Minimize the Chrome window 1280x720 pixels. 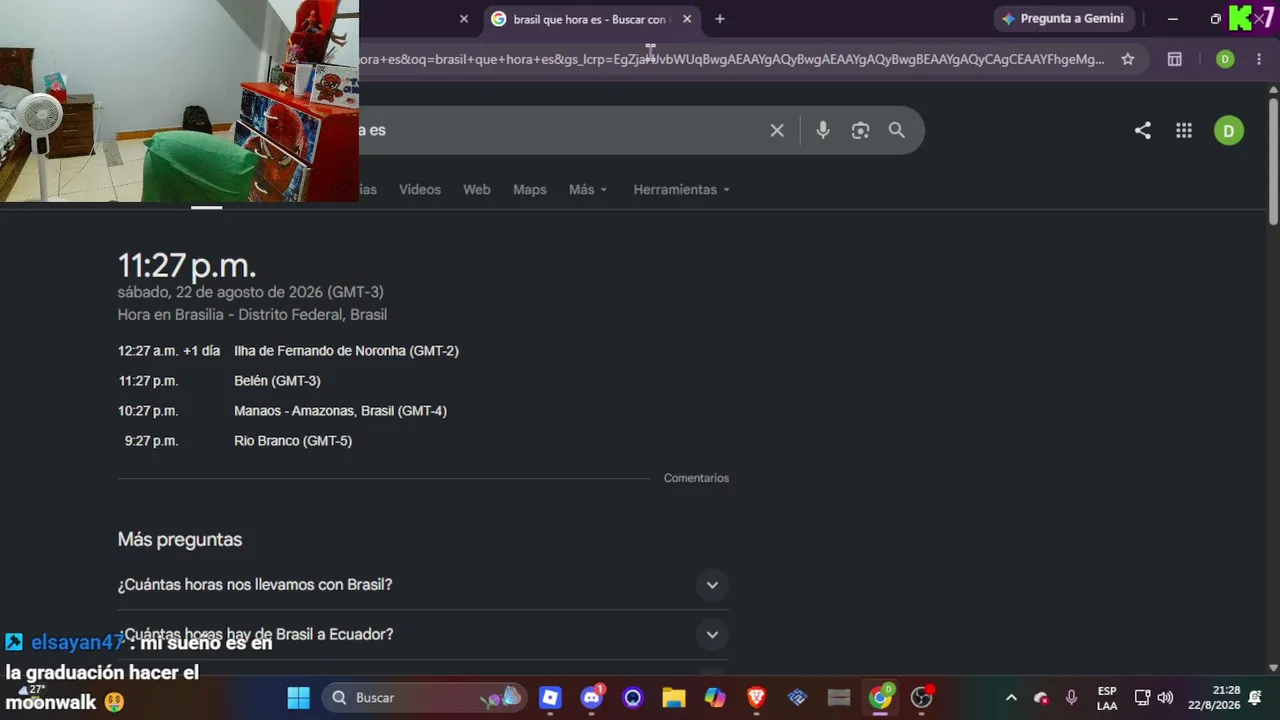click(x=1173, y=19)
